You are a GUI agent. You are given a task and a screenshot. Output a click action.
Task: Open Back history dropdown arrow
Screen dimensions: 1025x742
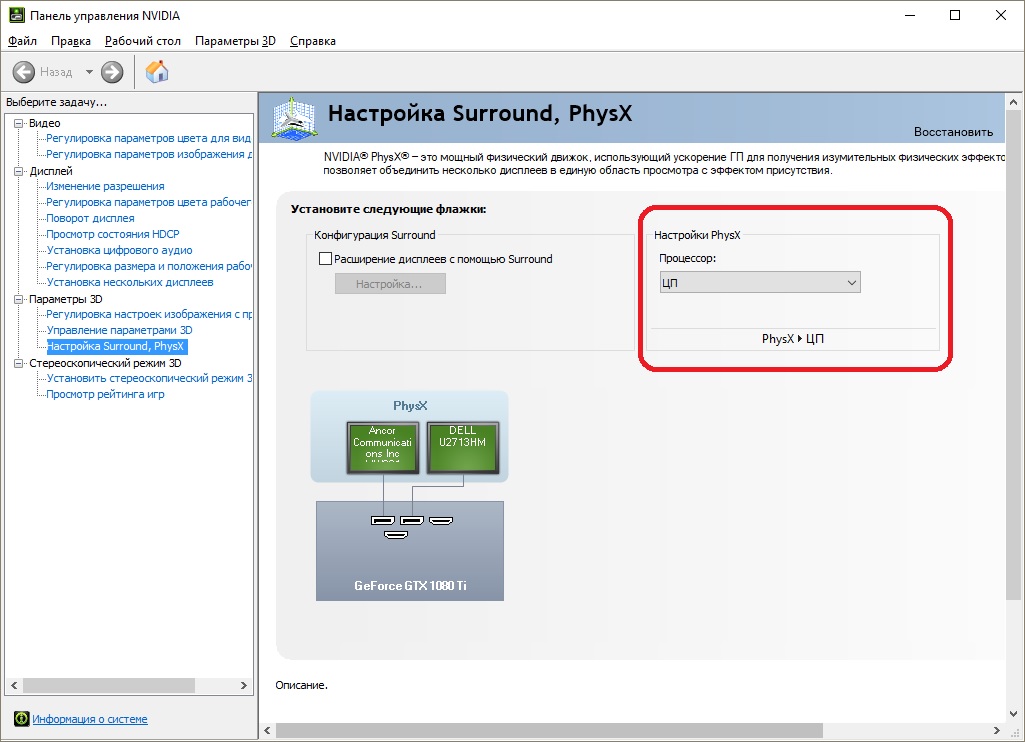coord(89,72)
